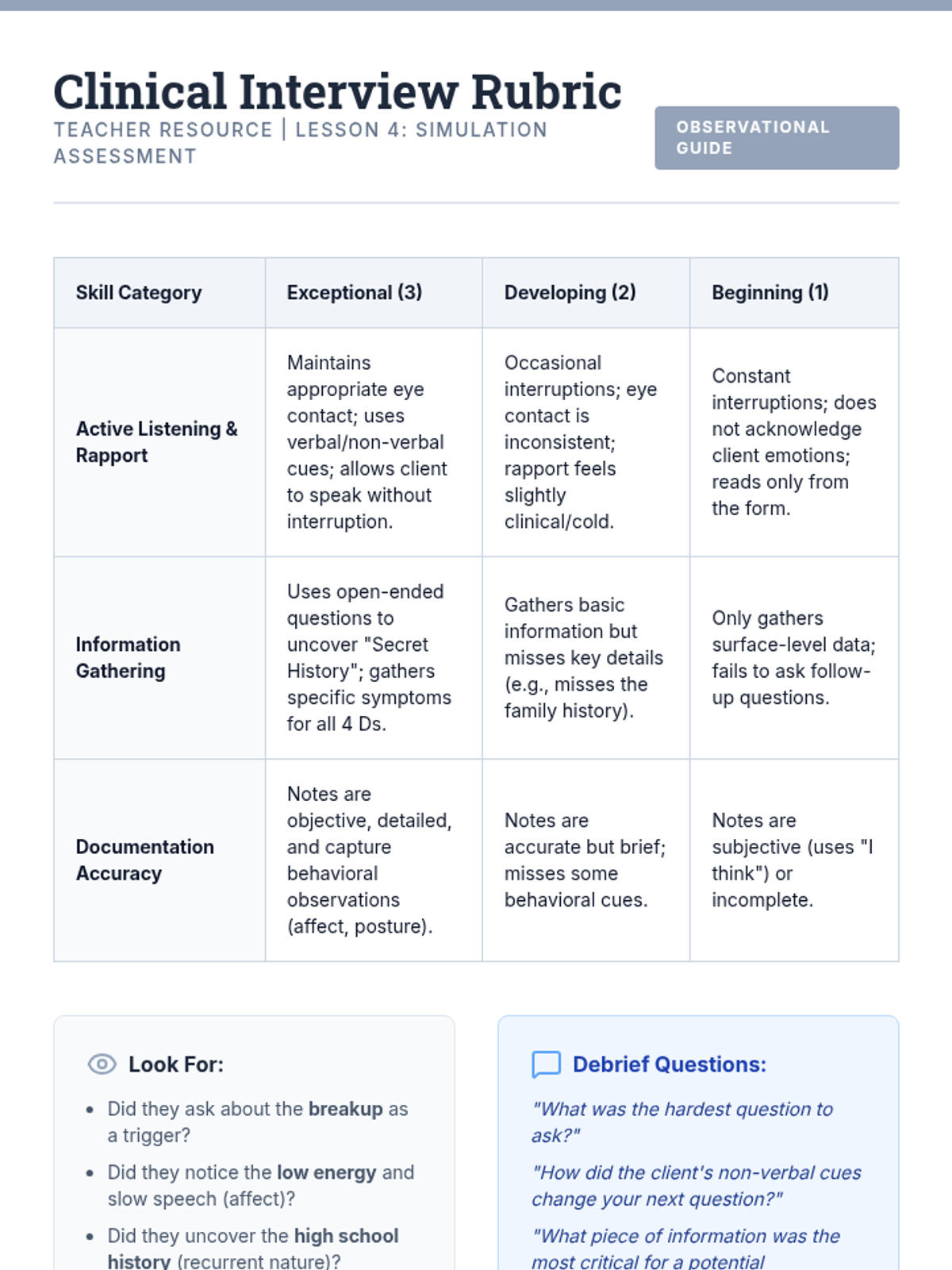Image resolution: width=952 pixels, height=1270 pixels.
Task: Click the Beginning cell about constant interruptions
Action: click(x=793, y=442)
